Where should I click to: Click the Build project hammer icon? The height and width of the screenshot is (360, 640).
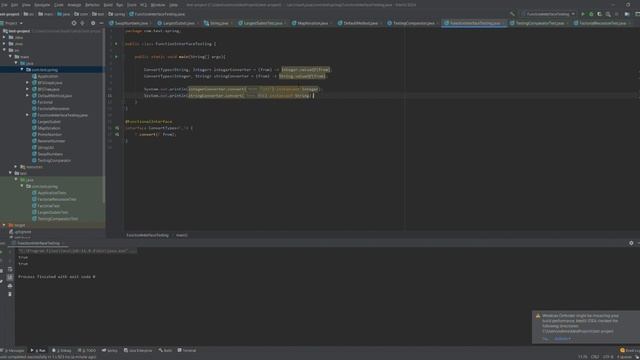pyautogui.click(x=513, y=14)
